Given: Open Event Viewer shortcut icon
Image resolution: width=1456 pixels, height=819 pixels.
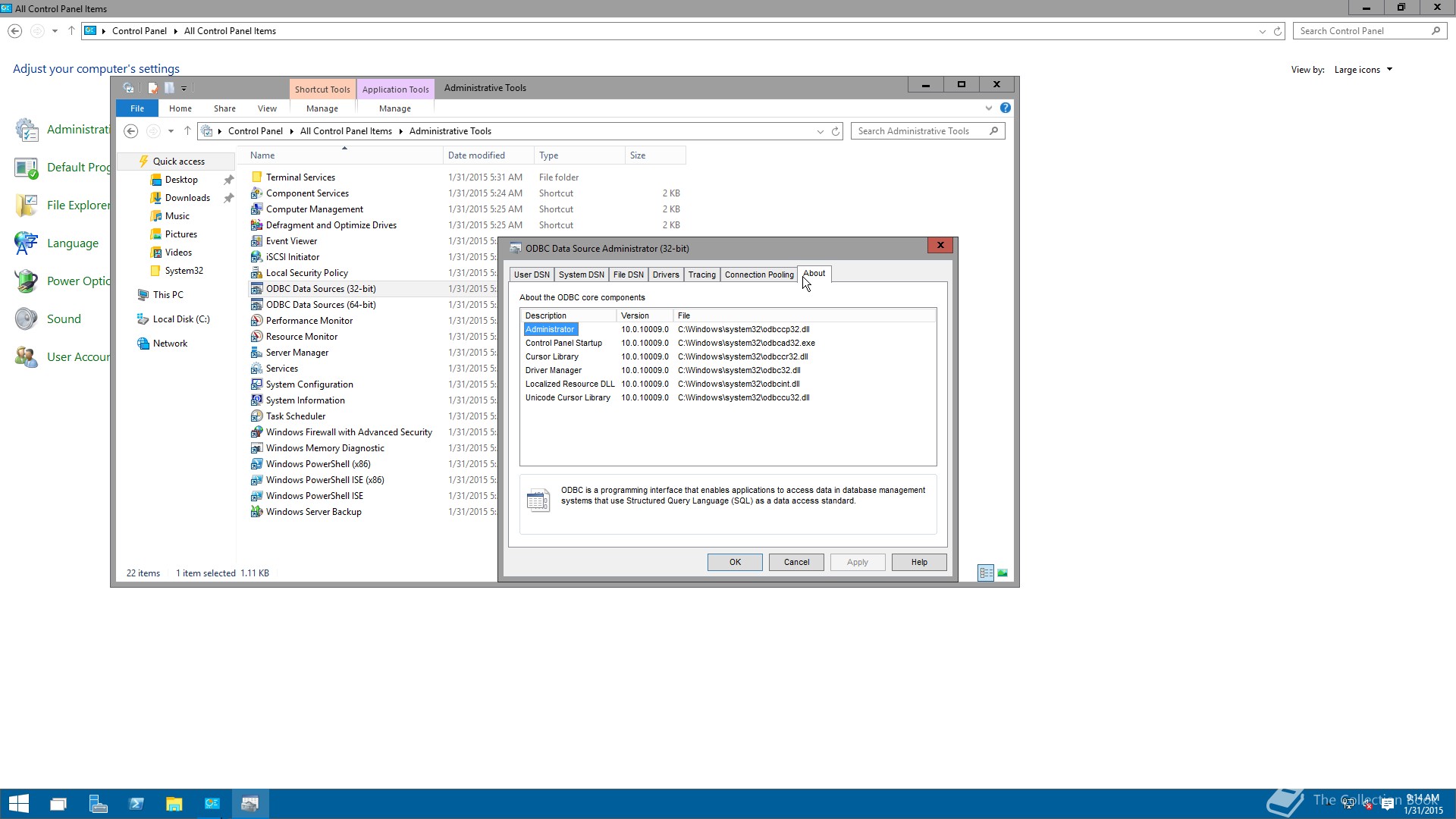Looking at the screenshot, I should 256,241.
